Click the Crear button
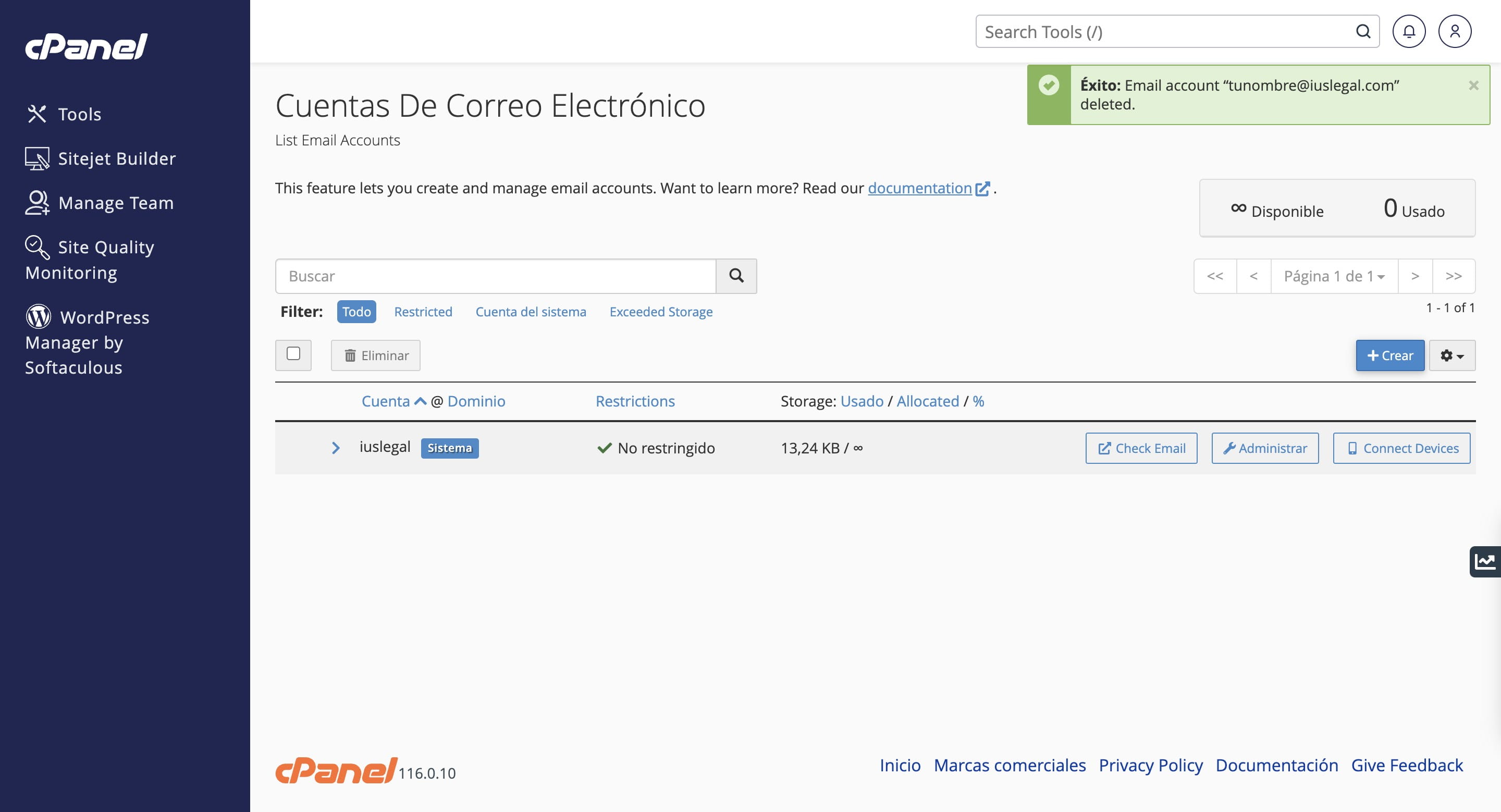The image size is (1501, 812). (1389, 355)
